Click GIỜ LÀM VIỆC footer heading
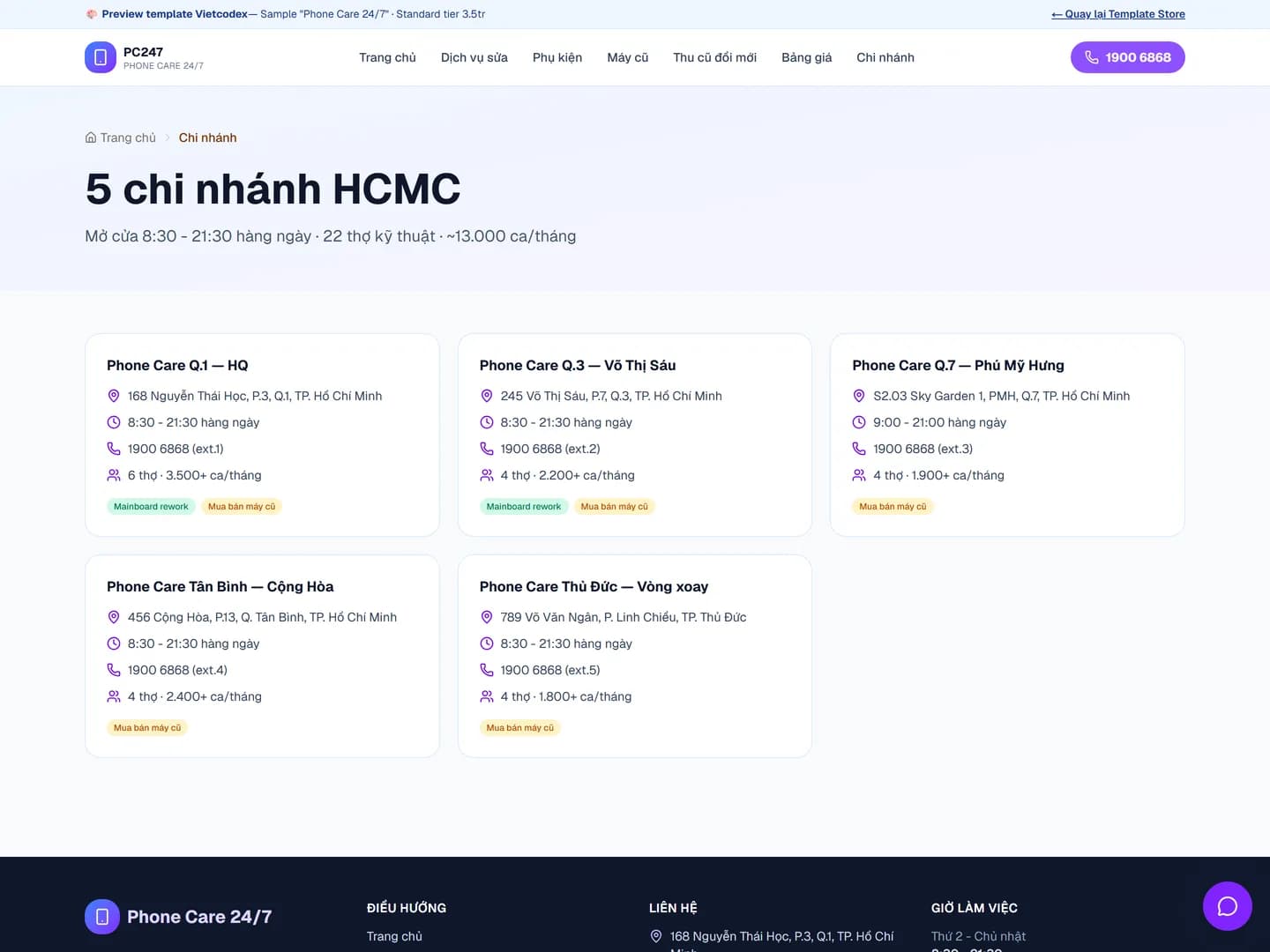Image resolution: width=1270 pixels, height=952 pixels. tap(975, 908)
